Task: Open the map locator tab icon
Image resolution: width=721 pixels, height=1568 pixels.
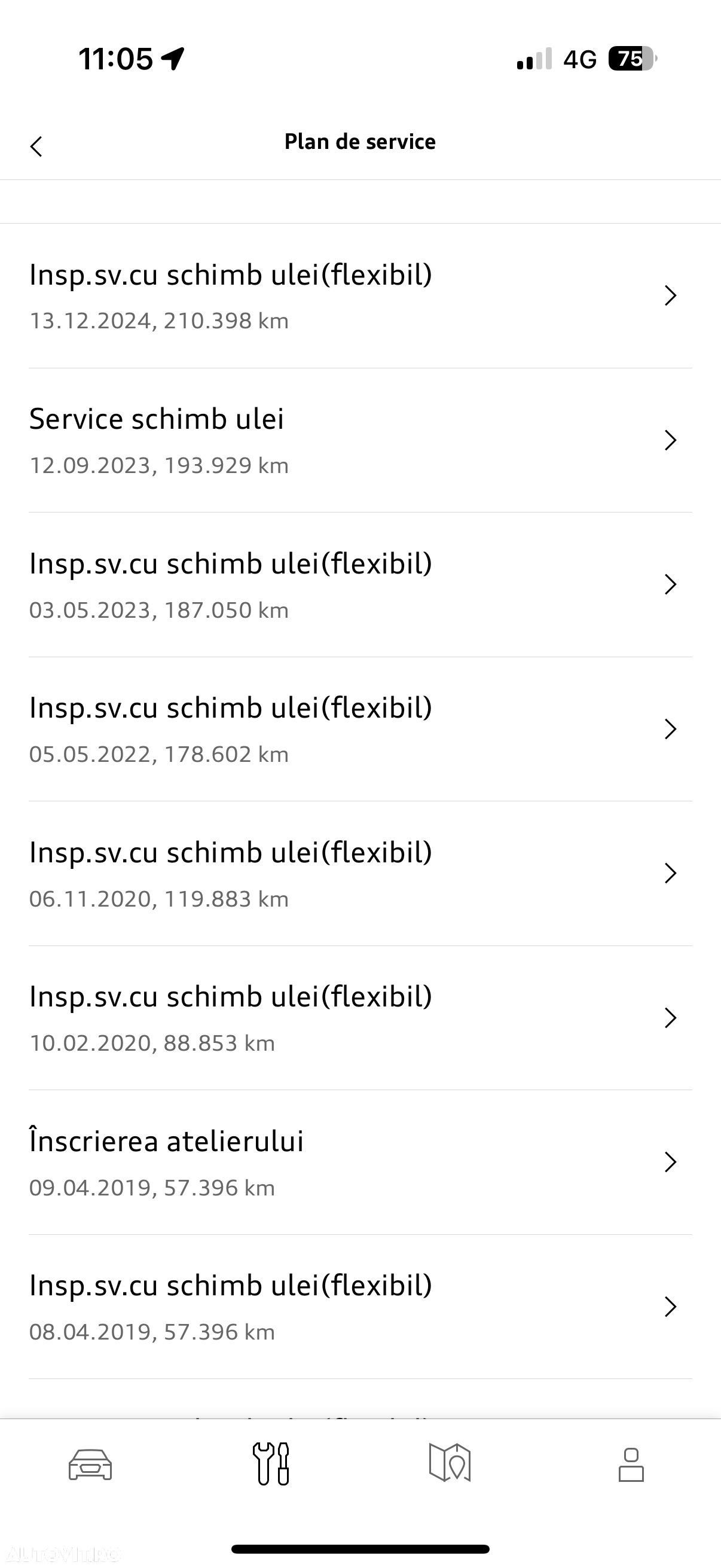Action: click(x=450, y=1463)
